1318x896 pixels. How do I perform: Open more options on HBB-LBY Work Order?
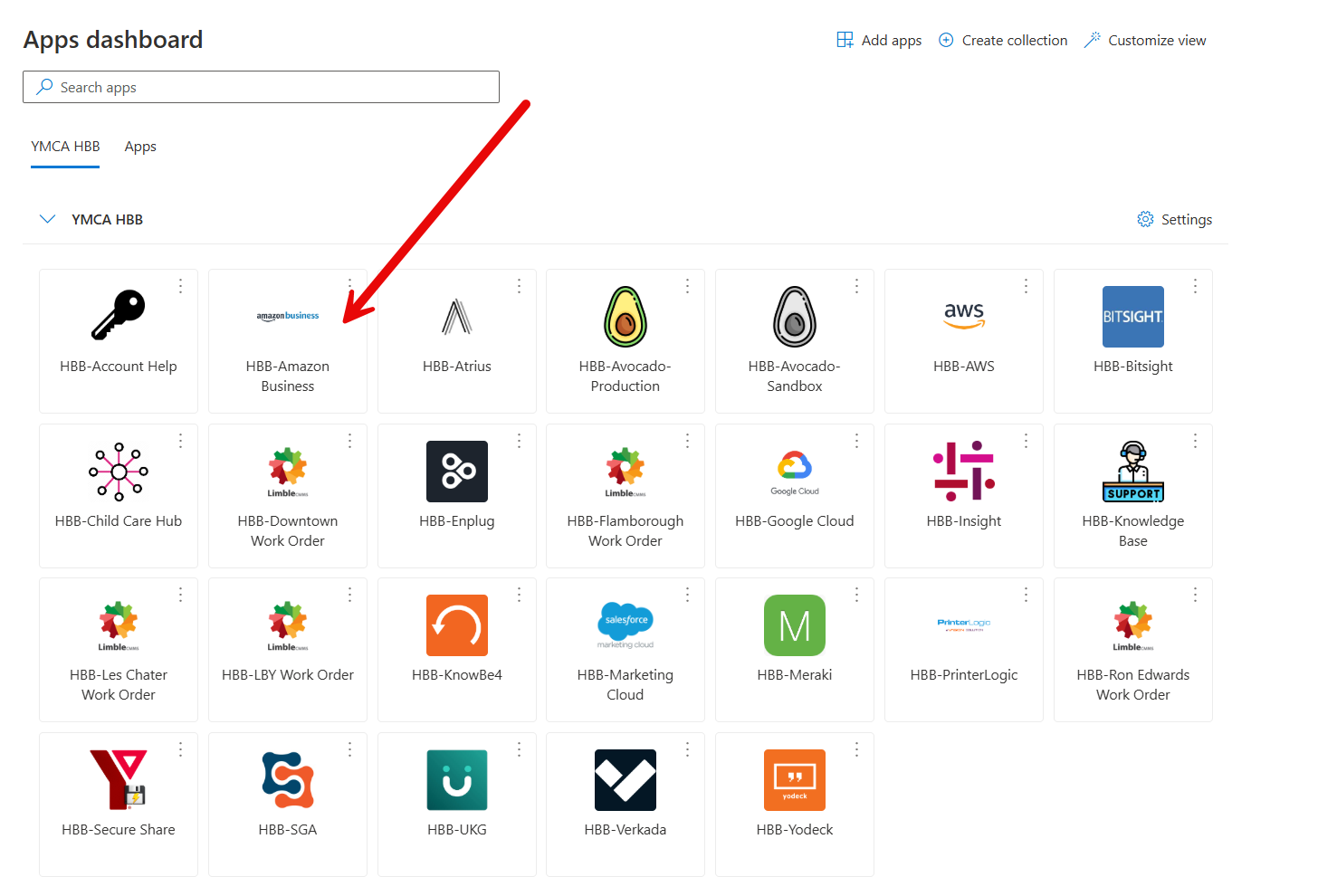pyautogui.click(x=349, y=595)
